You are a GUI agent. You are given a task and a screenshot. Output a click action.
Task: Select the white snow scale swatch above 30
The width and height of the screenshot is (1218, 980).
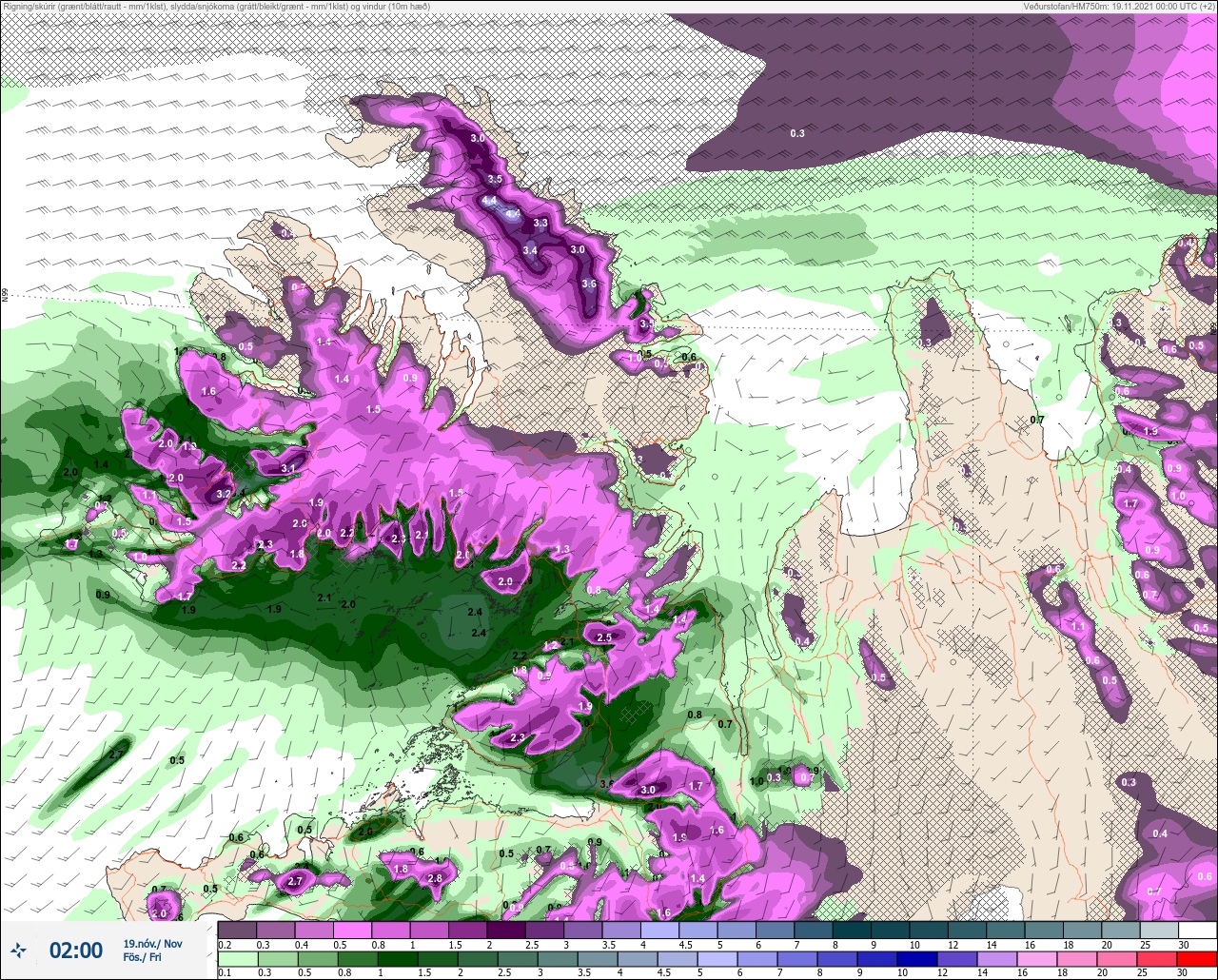1197,930
